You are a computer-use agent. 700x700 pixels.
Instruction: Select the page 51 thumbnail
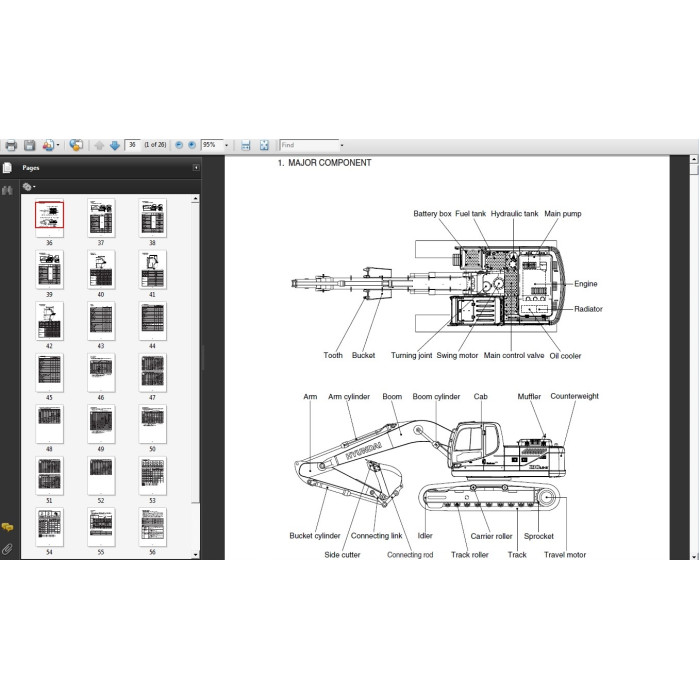[x=49, y=476]
